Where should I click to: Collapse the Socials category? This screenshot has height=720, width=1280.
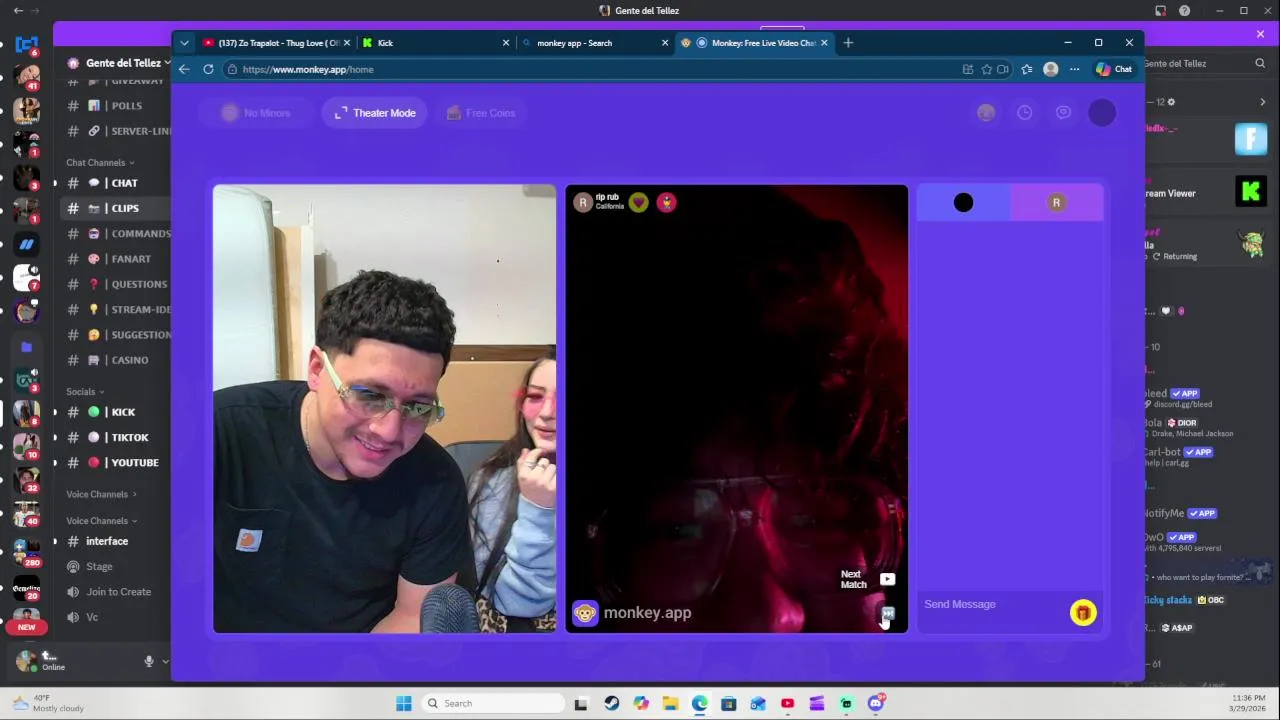(85, 392)
